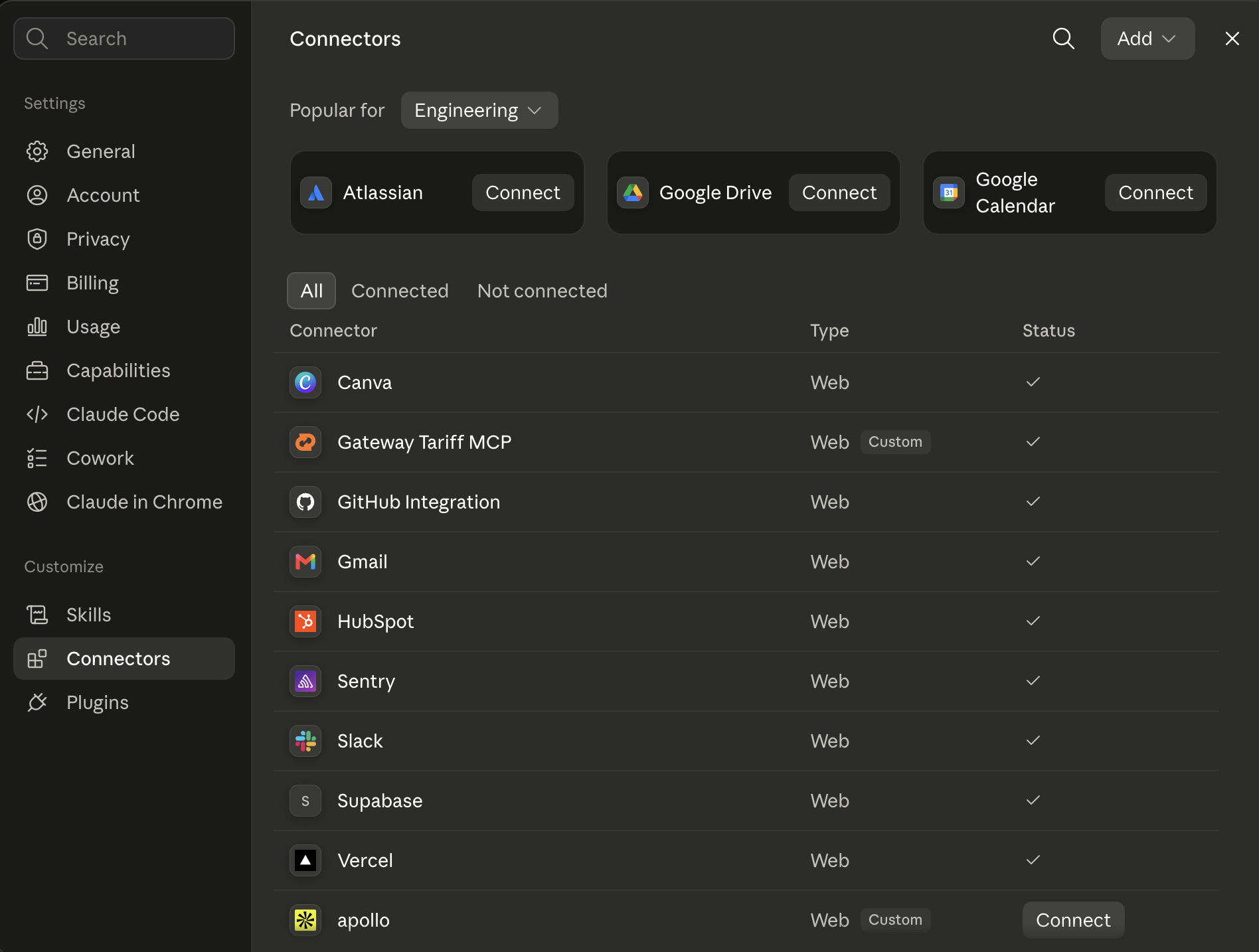Switch to the Not connected filter tab
Screen dimensions: 1259x952
pyautogui.click(x=543, y=291)
